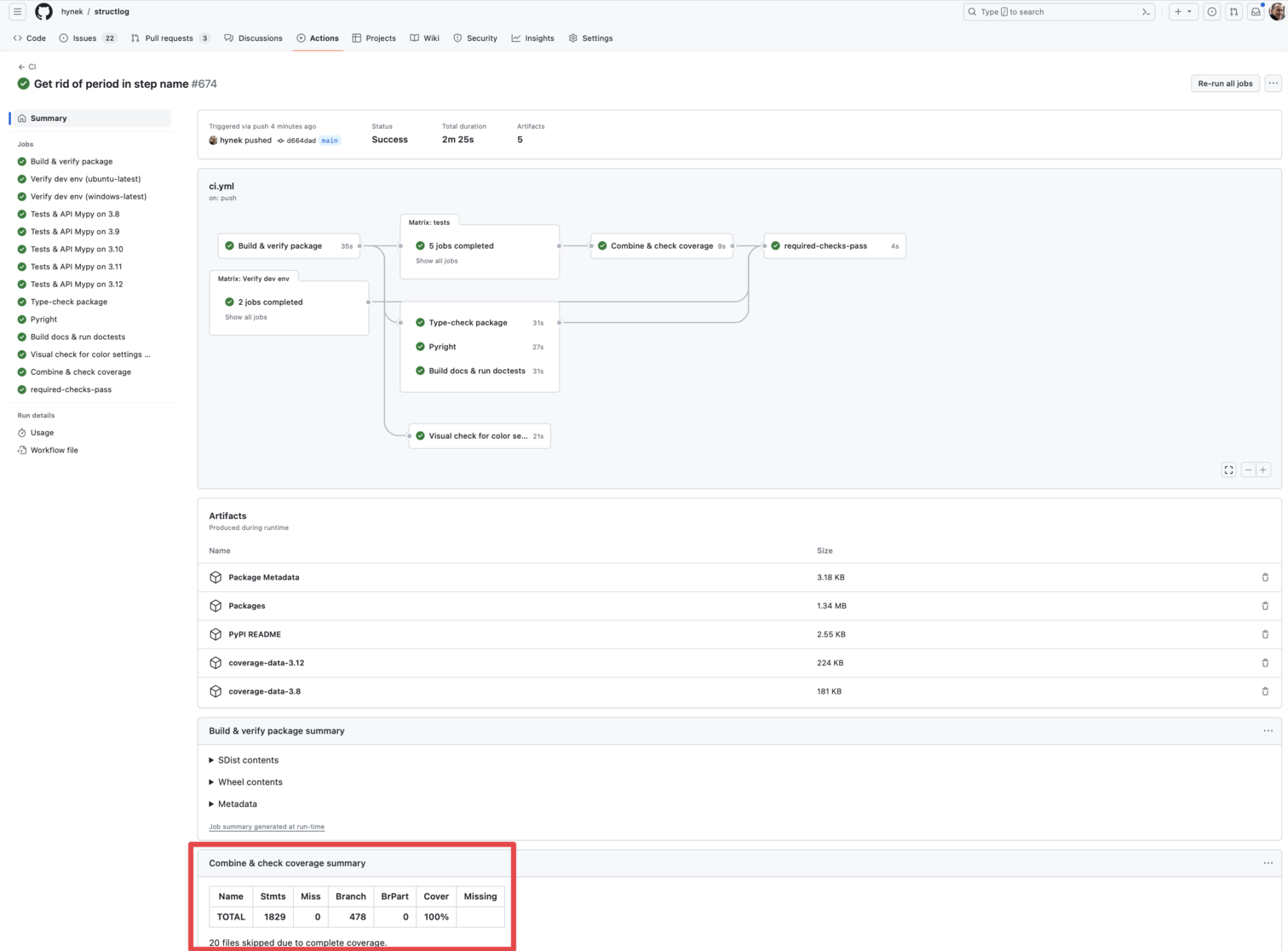Open the issues icon in header

pyautogui.click(x=1211, y=12)
